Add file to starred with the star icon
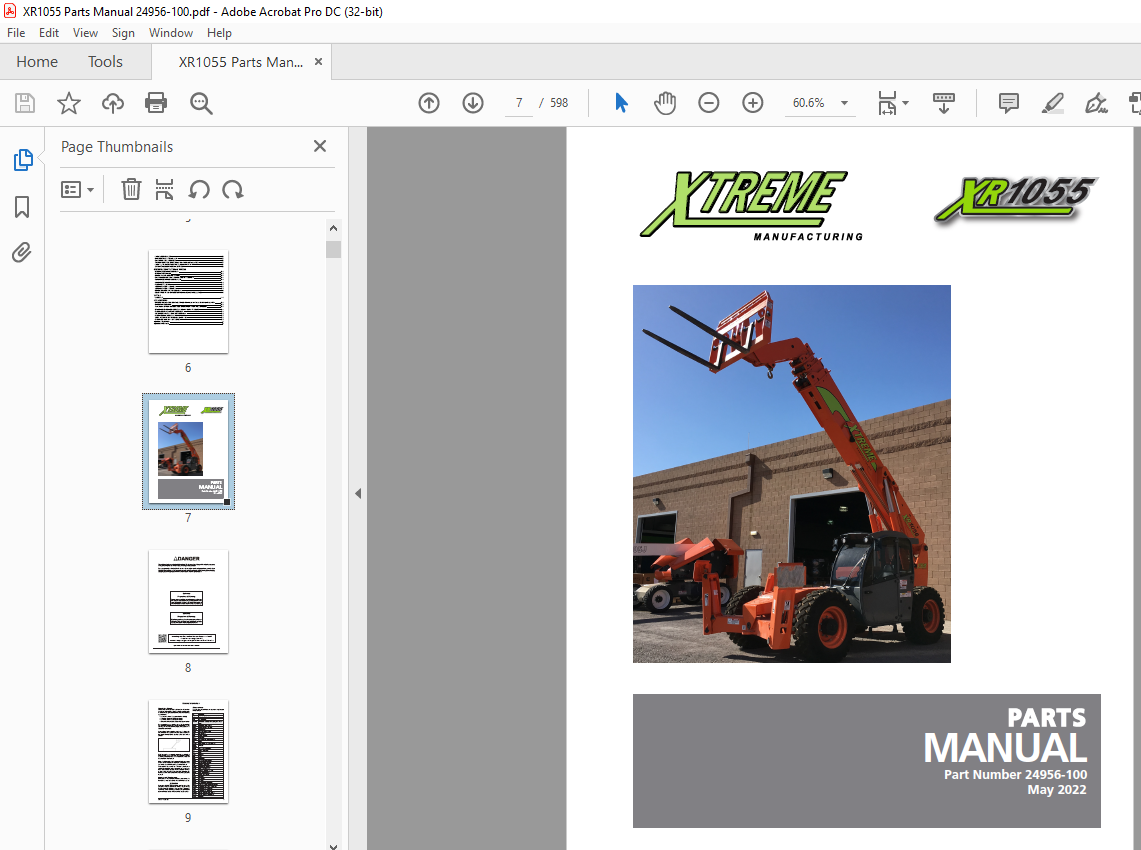The width and height of the screenshot is (1141, 850). (68, 103)
